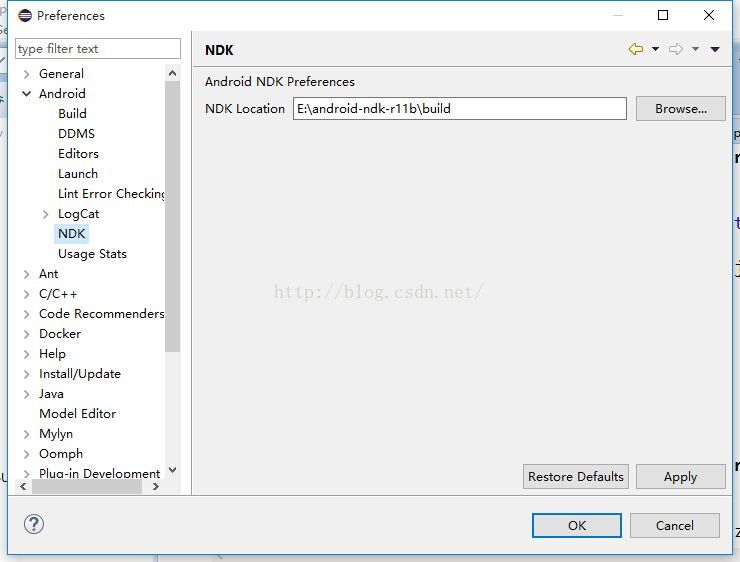Expand the Oomph tree node

tap(26, 454)
